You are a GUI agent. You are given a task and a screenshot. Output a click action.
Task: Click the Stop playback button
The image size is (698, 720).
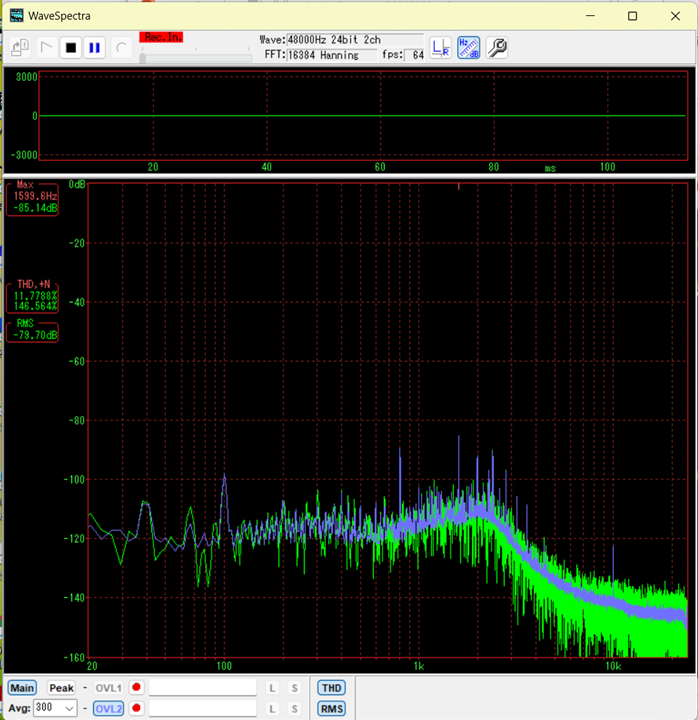pos(71,47)
